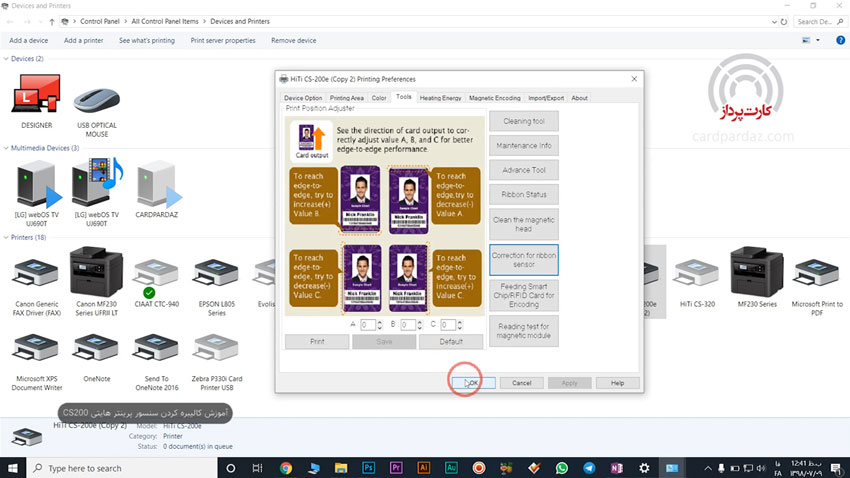Cancel the Printing Preferences dialog
The width and height of the screenshot is (850, 478).
pos(521,383)
